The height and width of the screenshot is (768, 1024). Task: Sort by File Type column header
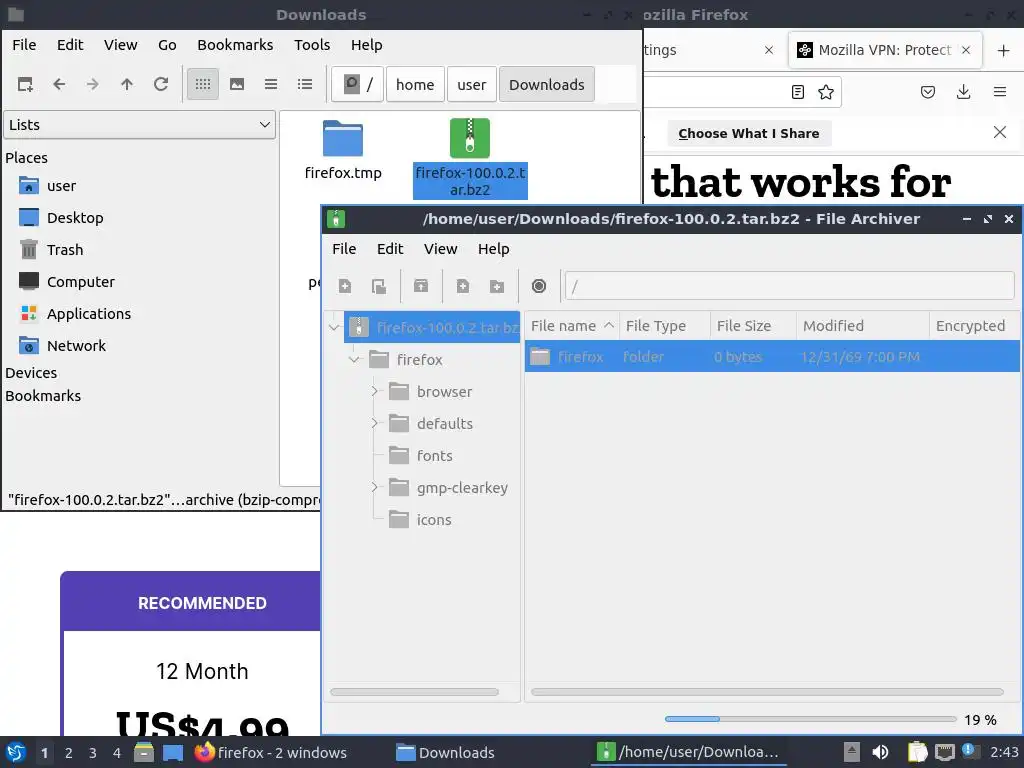tap(664, 326)
